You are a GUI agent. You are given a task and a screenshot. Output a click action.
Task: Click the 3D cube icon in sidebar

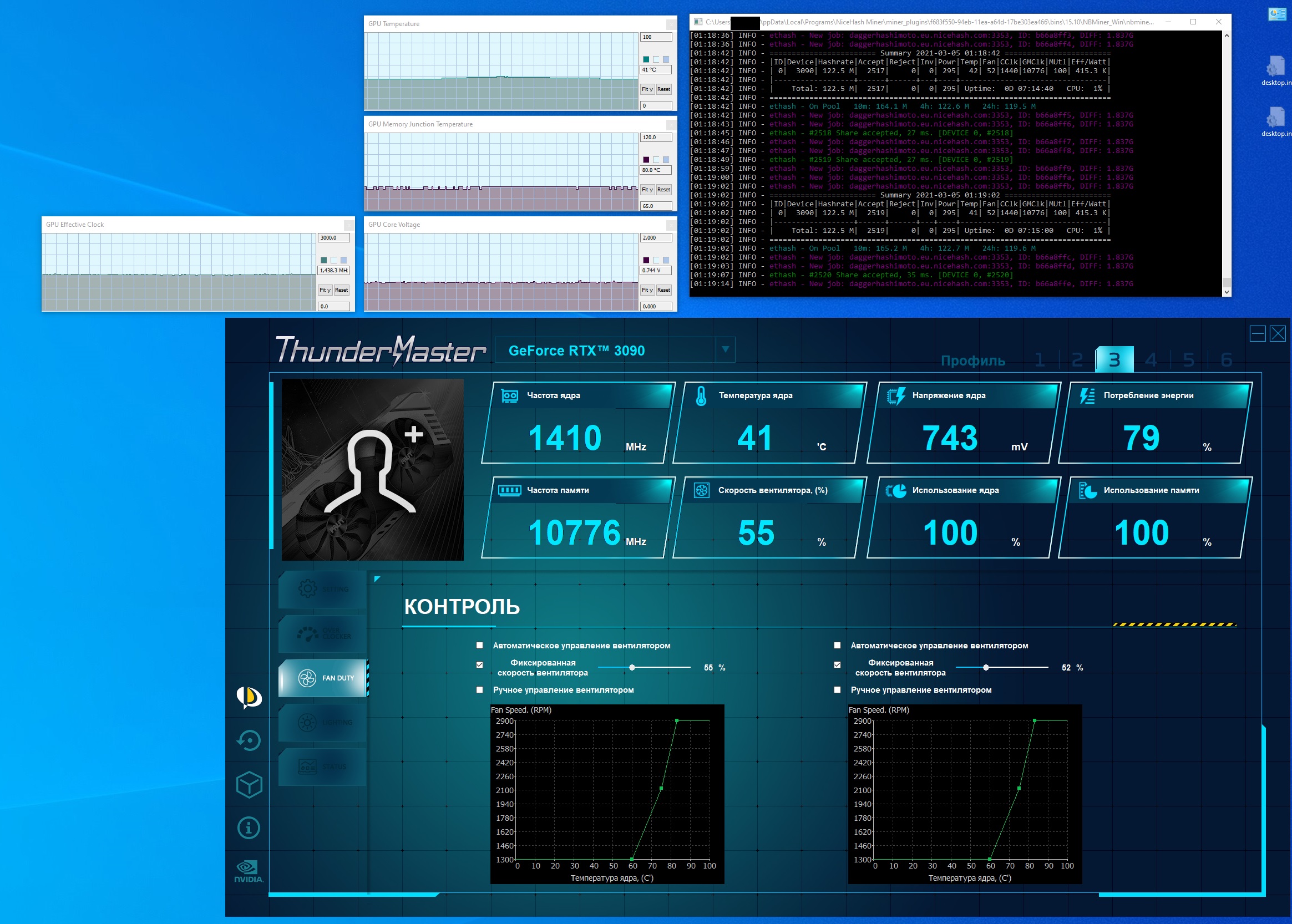tap(249, 785)
